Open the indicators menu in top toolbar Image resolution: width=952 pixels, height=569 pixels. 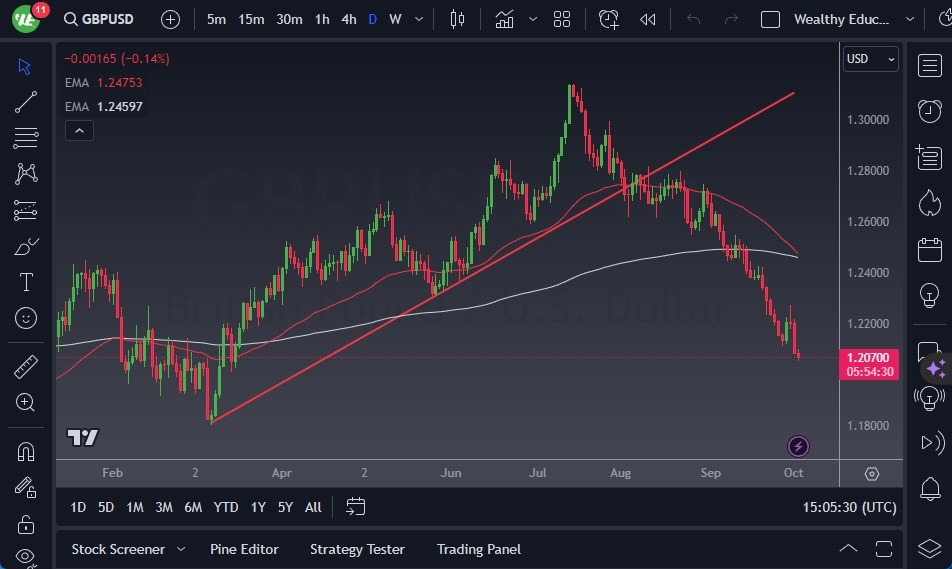coord(504,19)
